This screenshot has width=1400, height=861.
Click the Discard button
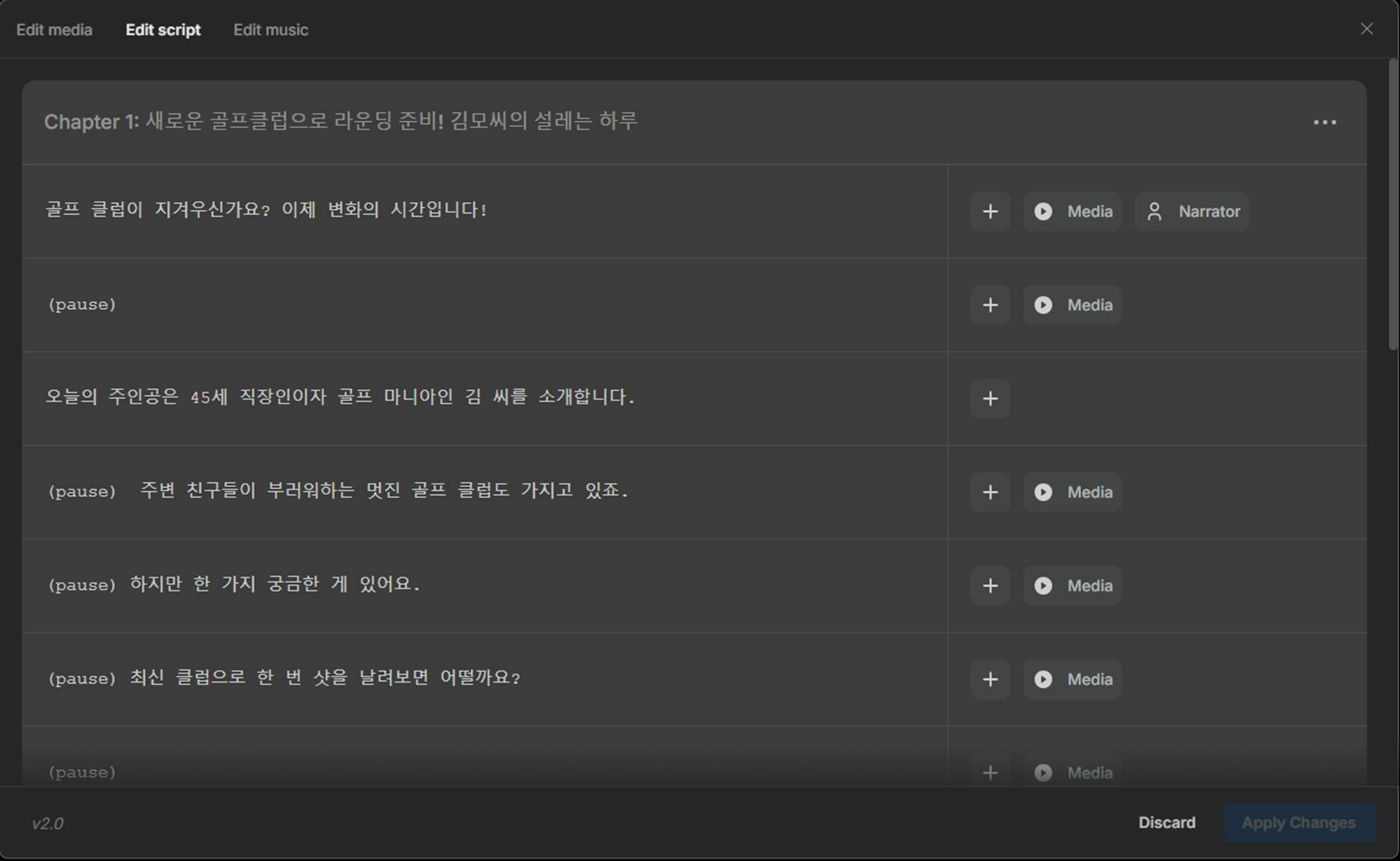[x=1167, y=822]
